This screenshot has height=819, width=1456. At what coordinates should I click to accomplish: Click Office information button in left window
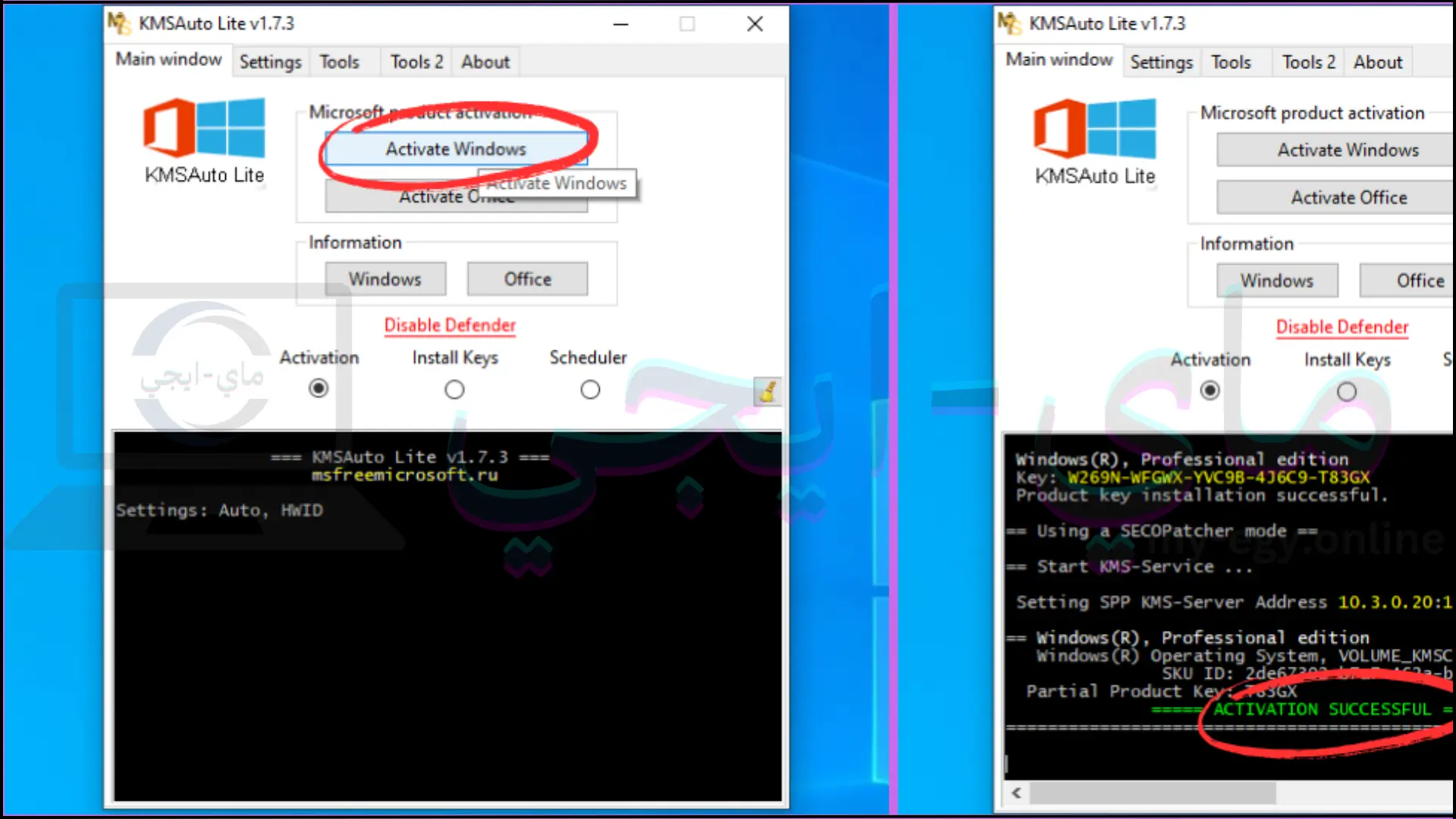(528, 279)
